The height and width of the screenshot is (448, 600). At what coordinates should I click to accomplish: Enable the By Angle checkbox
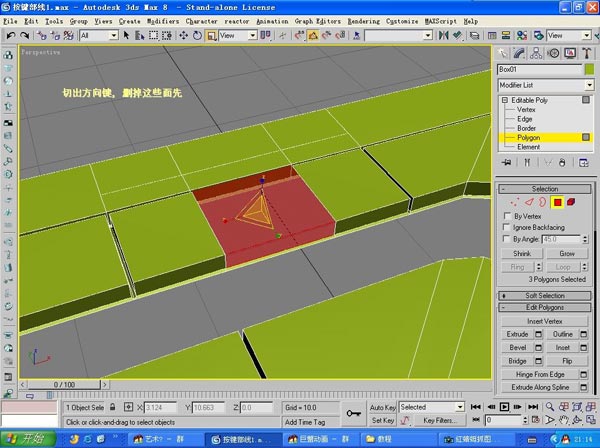pyautogui.click(x=507, y=239)
